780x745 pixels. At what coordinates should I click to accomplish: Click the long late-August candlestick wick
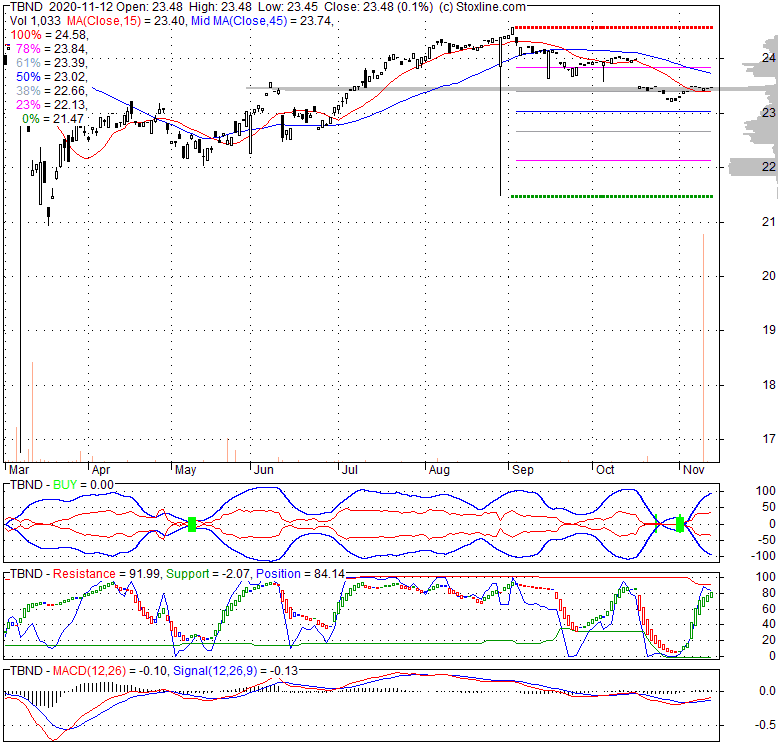(500, 131)
